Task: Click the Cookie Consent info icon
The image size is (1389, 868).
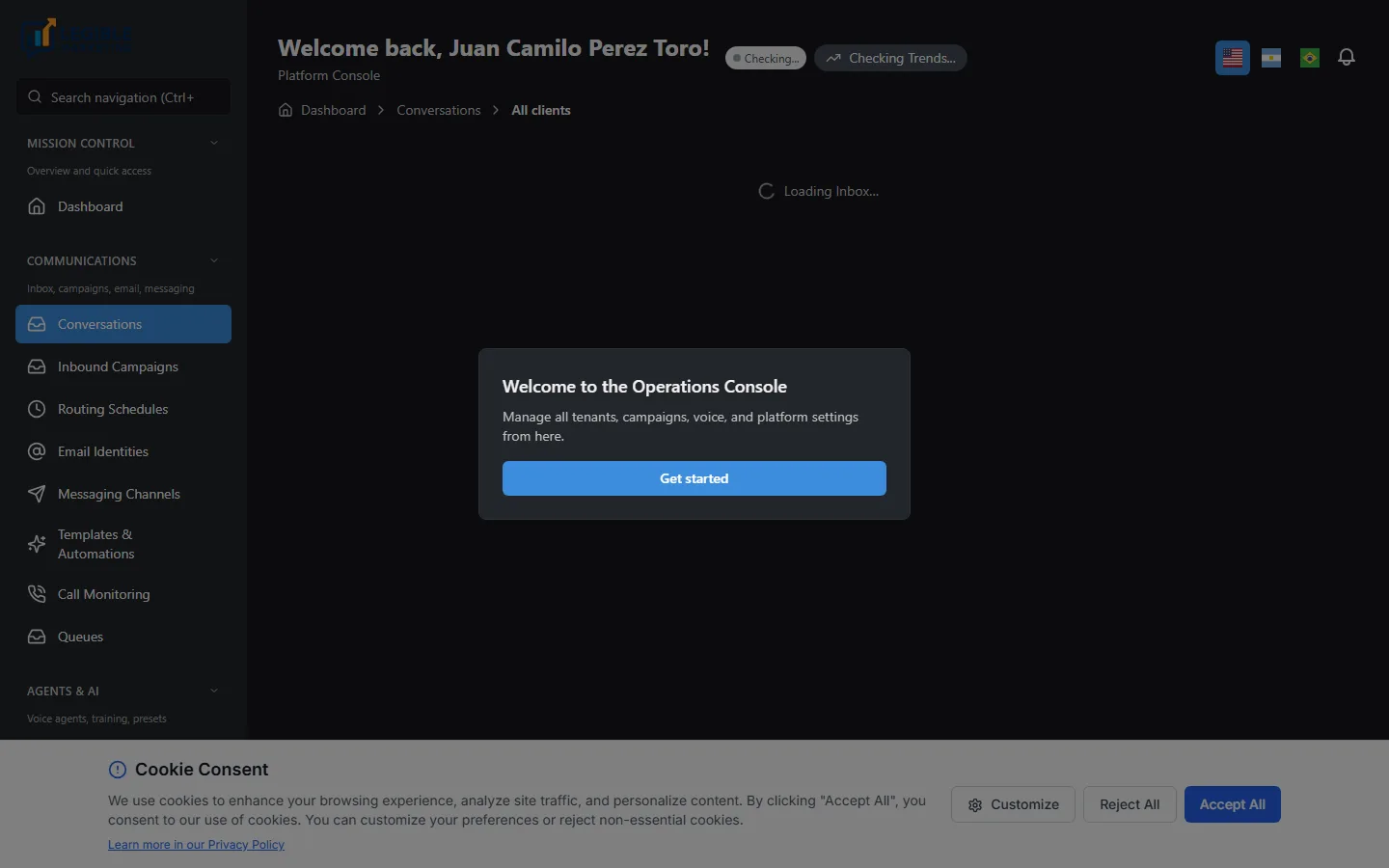Action: tap(118, 770)
